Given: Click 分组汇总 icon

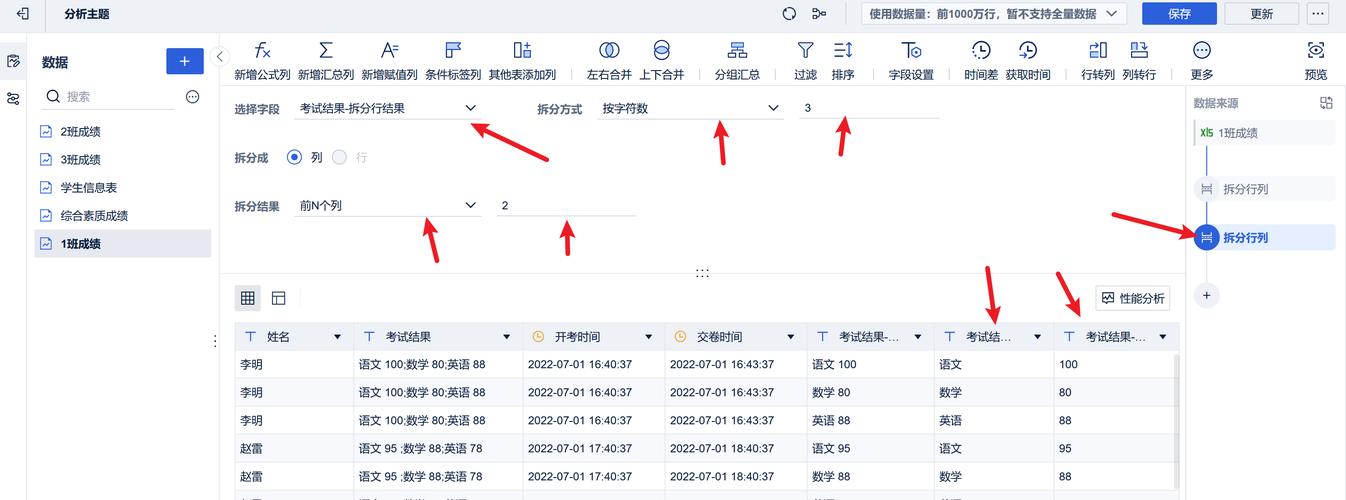Looking at the screenshot, I should click(737, 50).
